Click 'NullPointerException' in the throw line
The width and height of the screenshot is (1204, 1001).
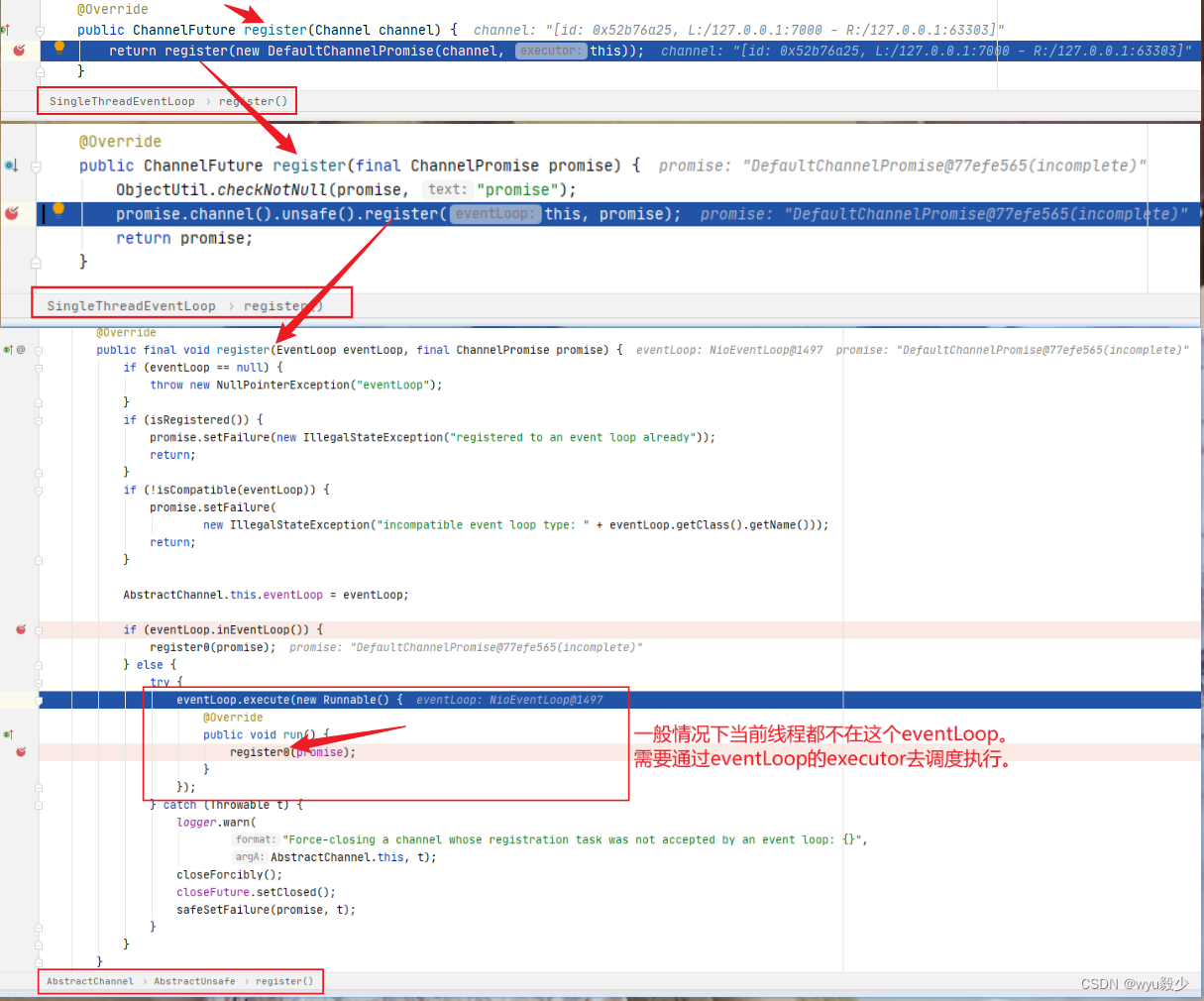point(282,386)
